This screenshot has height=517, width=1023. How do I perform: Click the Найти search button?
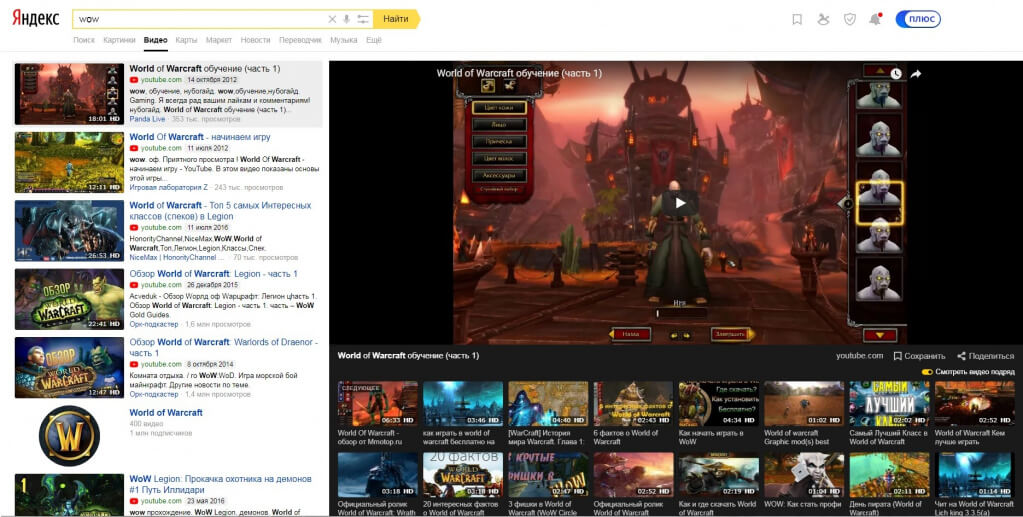click(396, 19)
